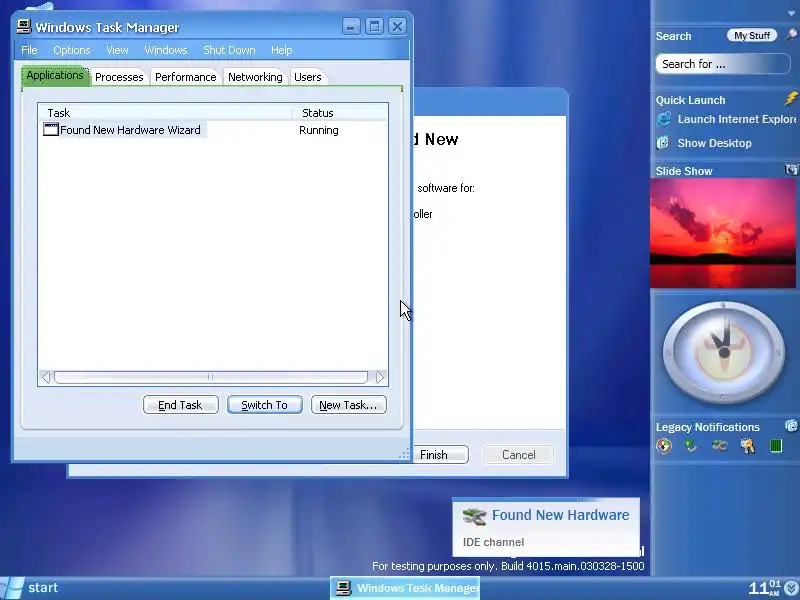Open the sidebar options arrow at top
This screenshot has height=600, width=800.
point(791,14)
